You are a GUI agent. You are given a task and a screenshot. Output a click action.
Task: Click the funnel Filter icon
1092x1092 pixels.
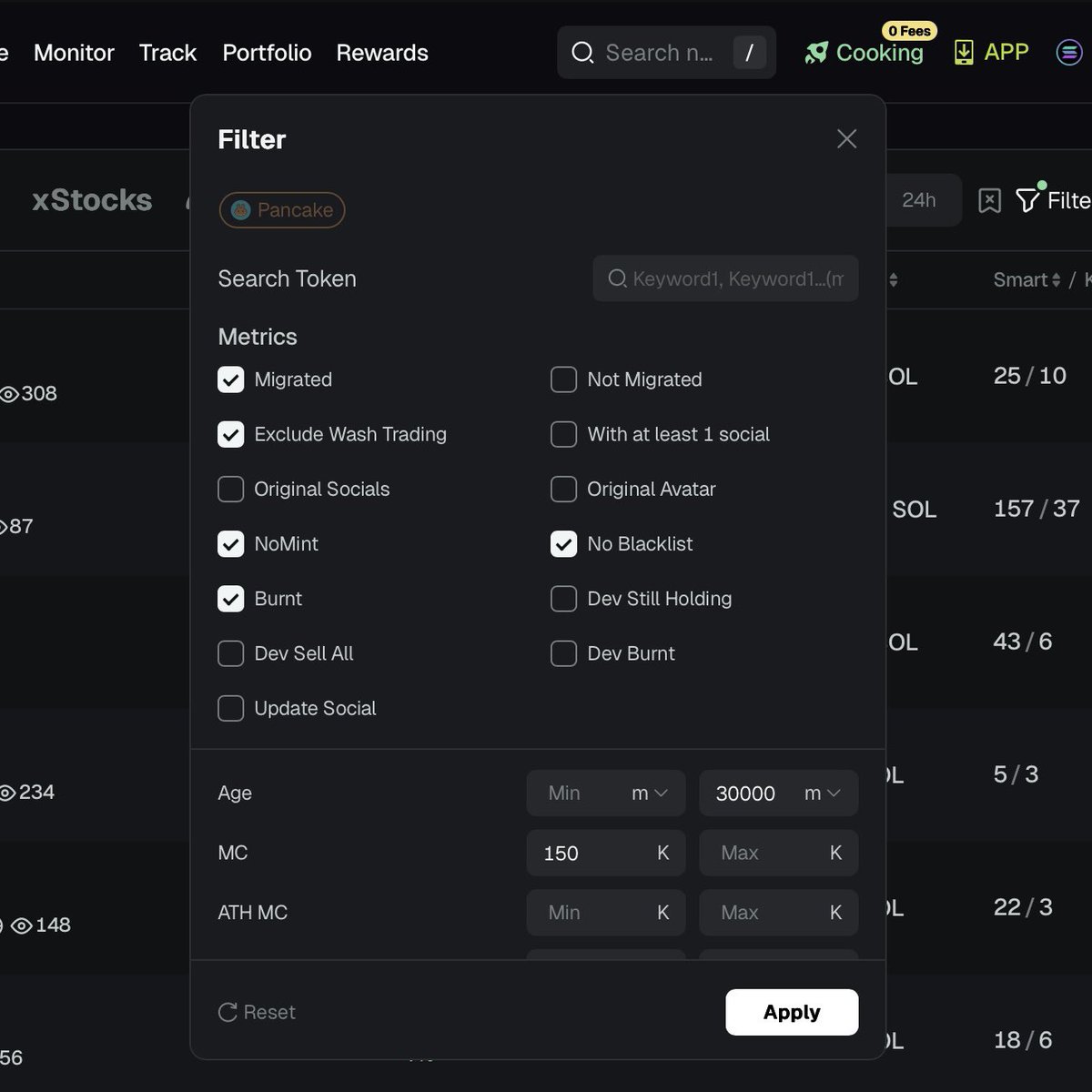pyautogui.click(x=1027, y=200)
